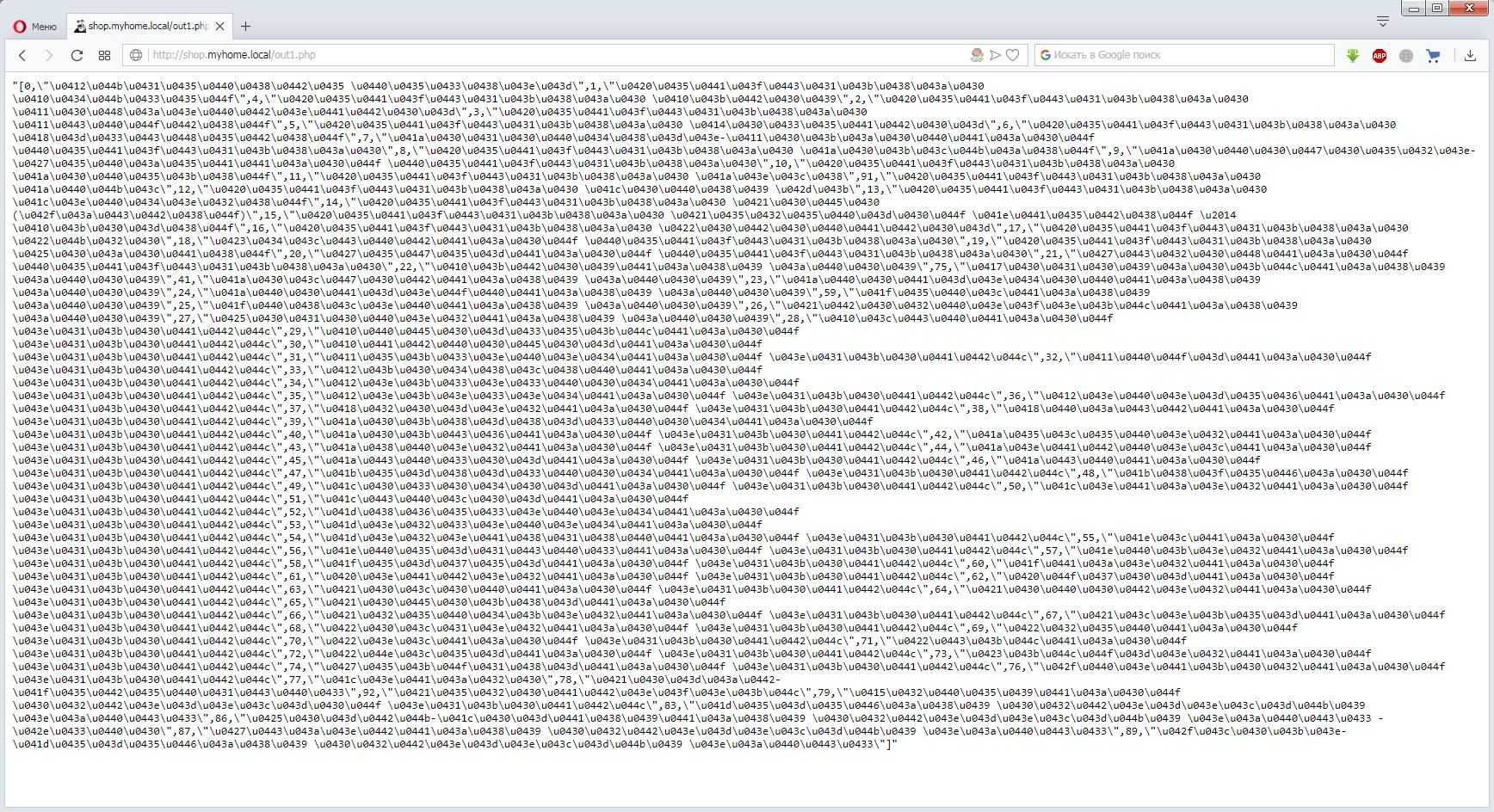The image size is (1494, 812).
Task: Click the gray globe extension icon
Action: tap(1406, 55)
